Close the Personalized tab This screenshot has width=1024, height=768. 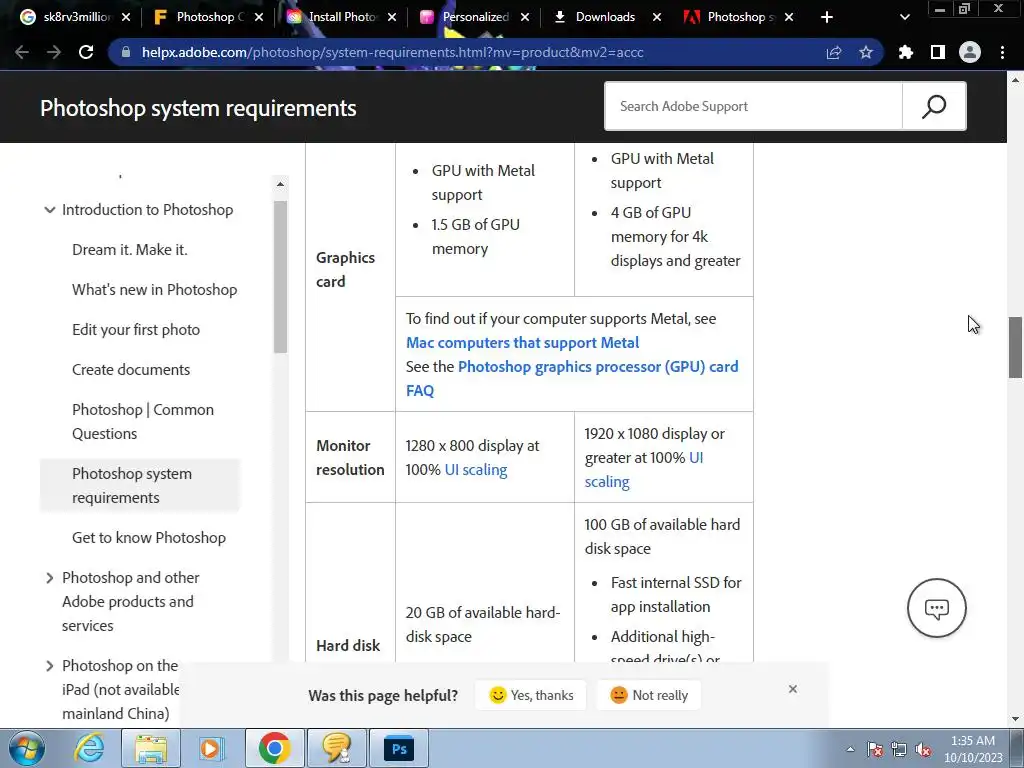(x=525, y=17)
